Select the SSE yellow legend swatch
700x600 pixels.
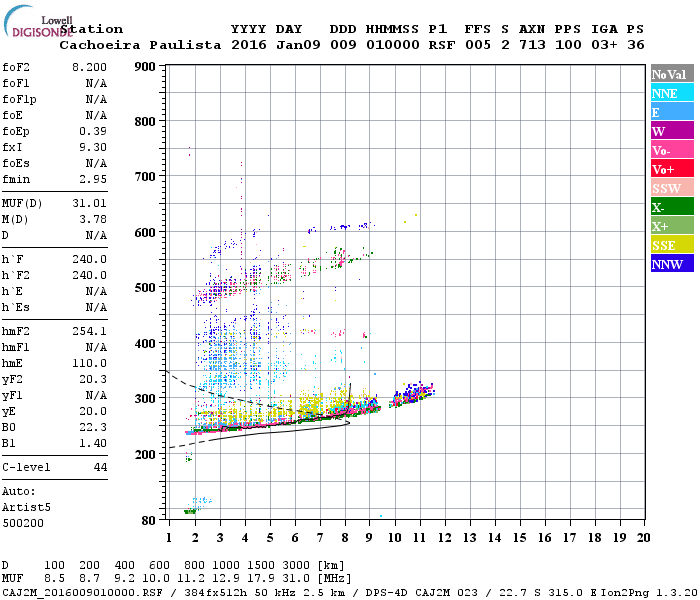[x=672, y=245]
